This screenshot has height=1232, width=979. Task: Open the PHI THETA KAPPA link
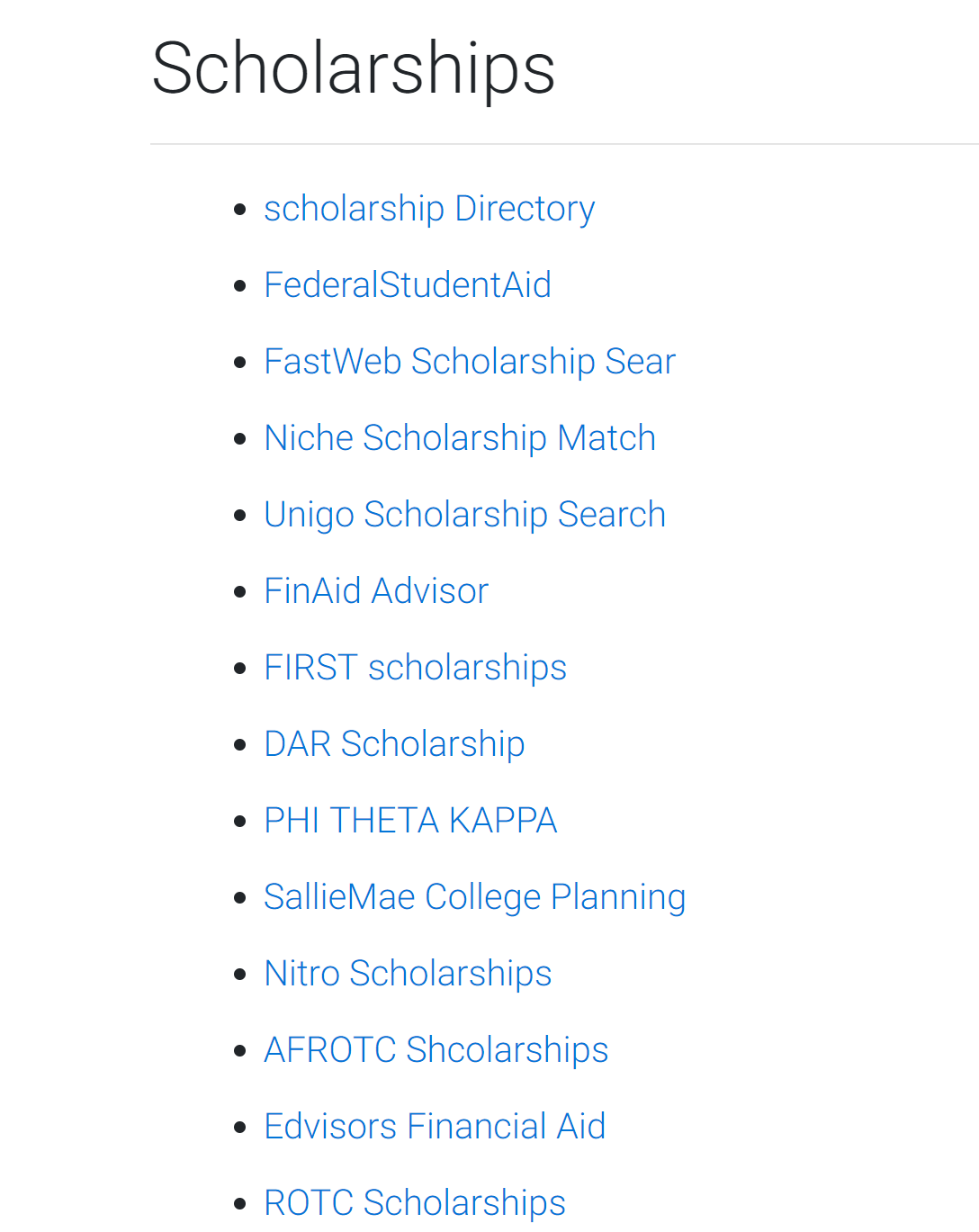tap(410, 821)
